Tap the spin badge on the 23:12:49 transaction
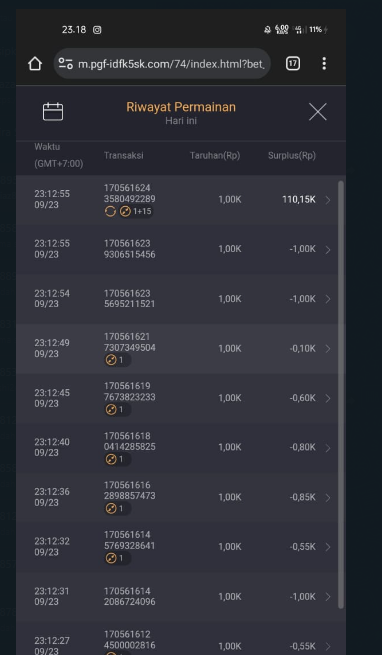Viewport: 382px width, 655px height. tap(117, 360)
